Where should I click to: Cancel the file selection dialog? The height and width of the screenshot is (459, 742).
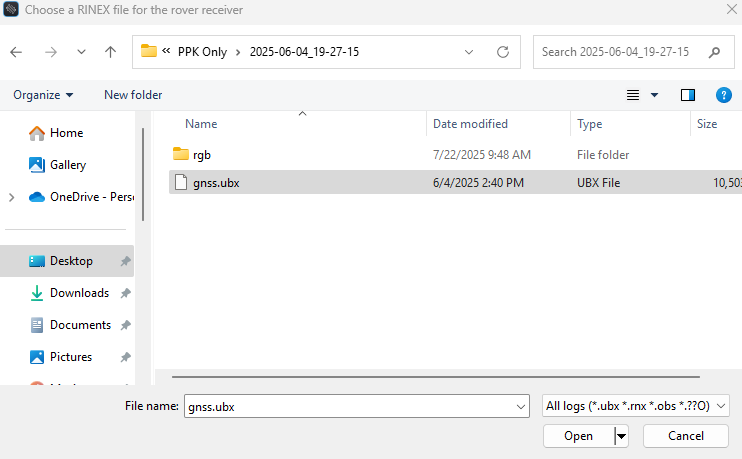[x=685, y=436]
